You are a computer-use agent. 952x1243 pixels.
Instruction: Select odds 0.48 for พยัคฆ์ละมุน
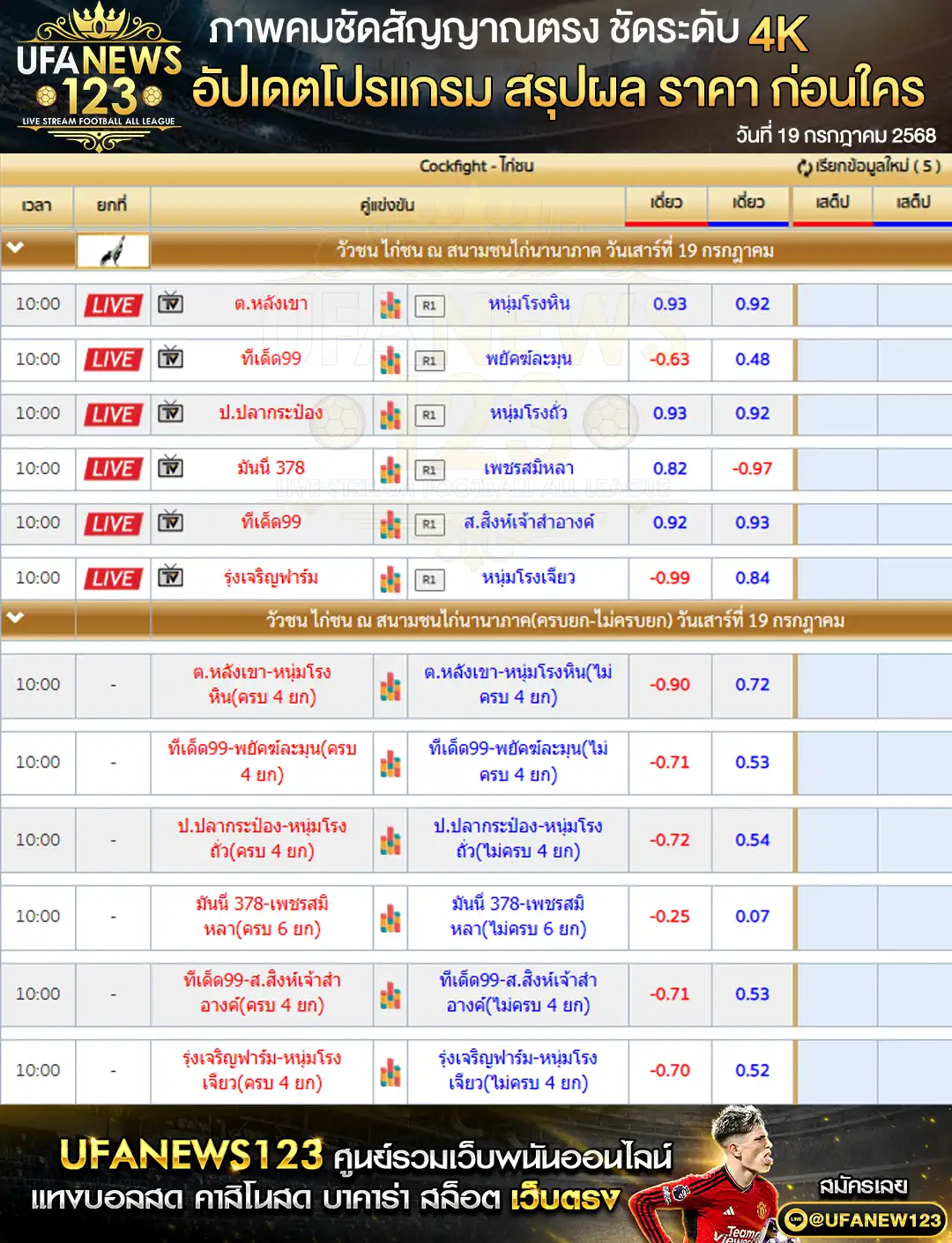point(753,360)
